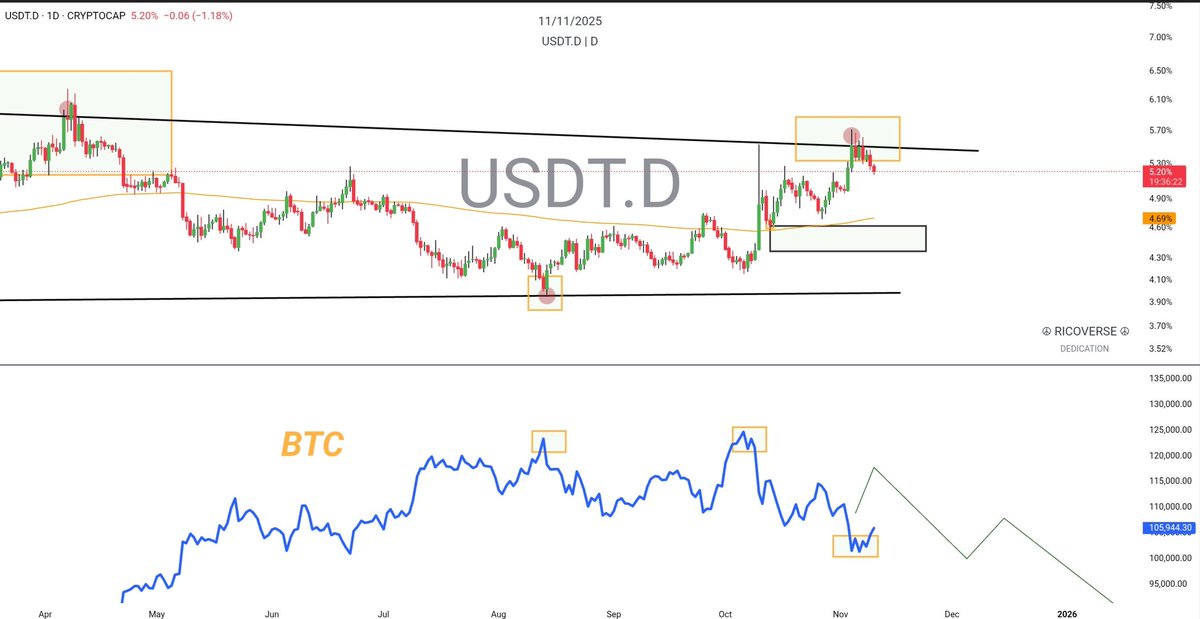Viewport: 1200px width, 619px height.
Task: Click 4.30% on the price axis
Action: click(x=1160, y=258)
